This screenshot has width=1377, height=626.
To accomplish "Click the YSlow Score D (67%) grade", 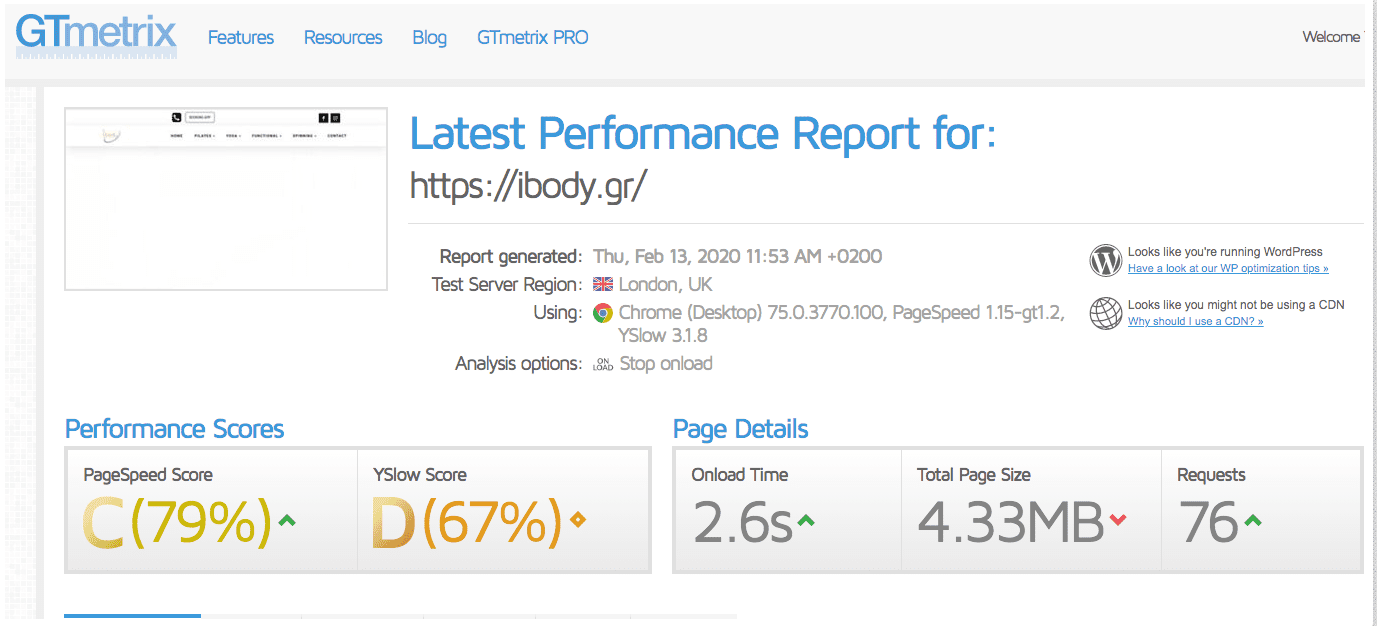I will [466, 523].
